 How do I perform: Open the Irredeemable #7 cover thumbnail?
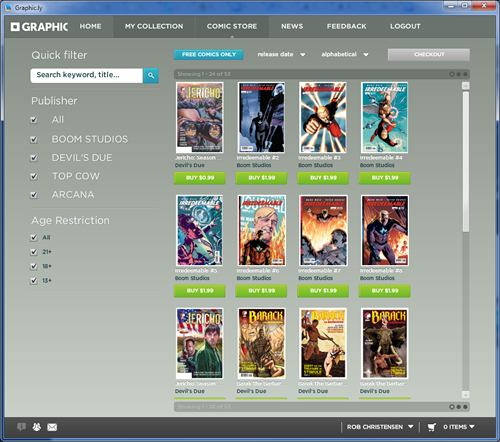tap(323, 230)
